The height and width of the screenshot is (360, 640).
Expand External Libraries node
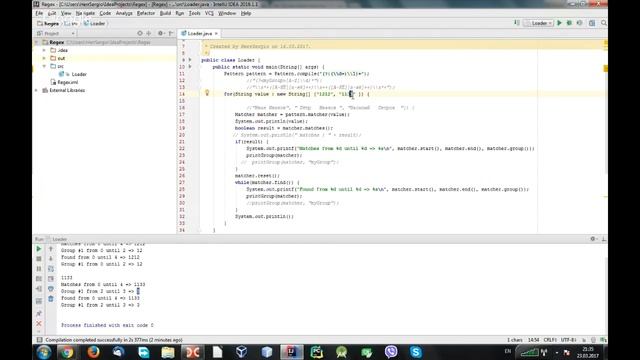click(36, 90)
